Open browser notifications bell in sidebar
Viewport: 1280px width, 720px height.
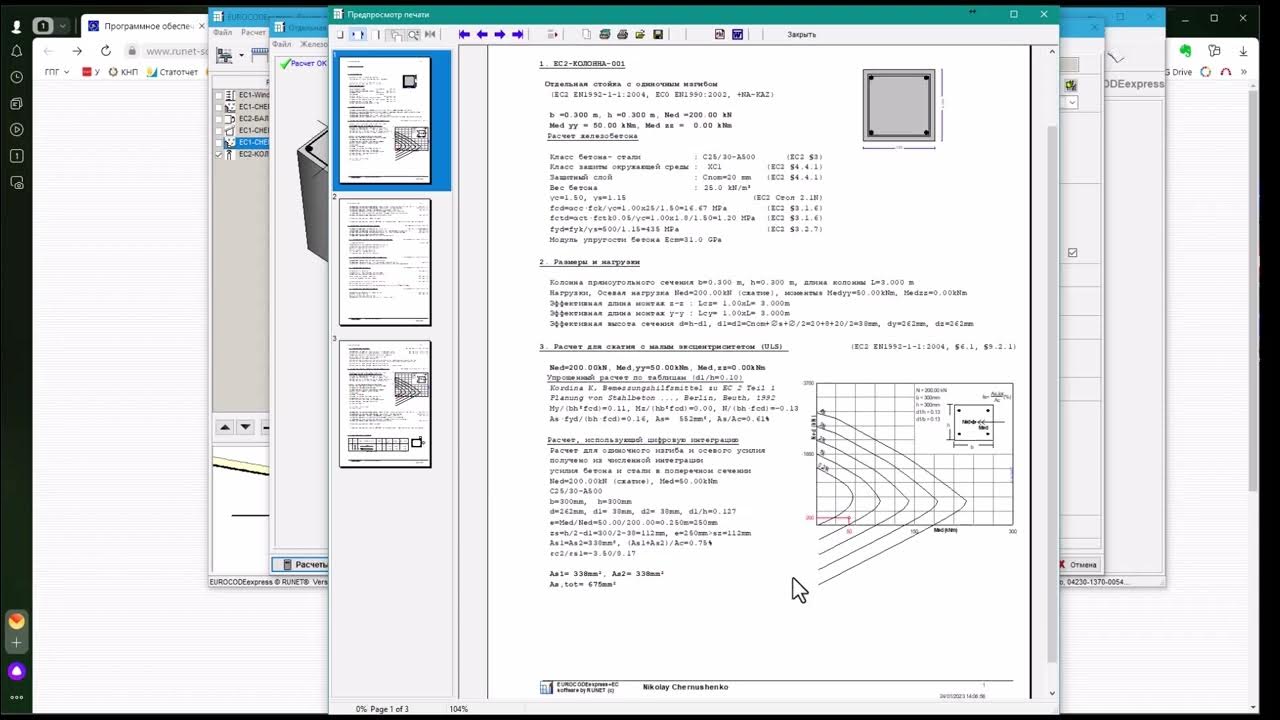[x=16, y=51]
